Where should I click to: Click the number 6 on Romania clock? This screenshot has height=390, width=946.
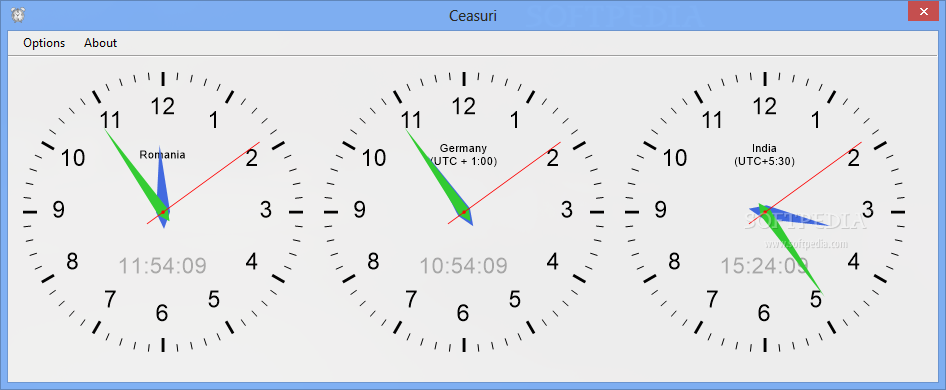coord(162,313)
